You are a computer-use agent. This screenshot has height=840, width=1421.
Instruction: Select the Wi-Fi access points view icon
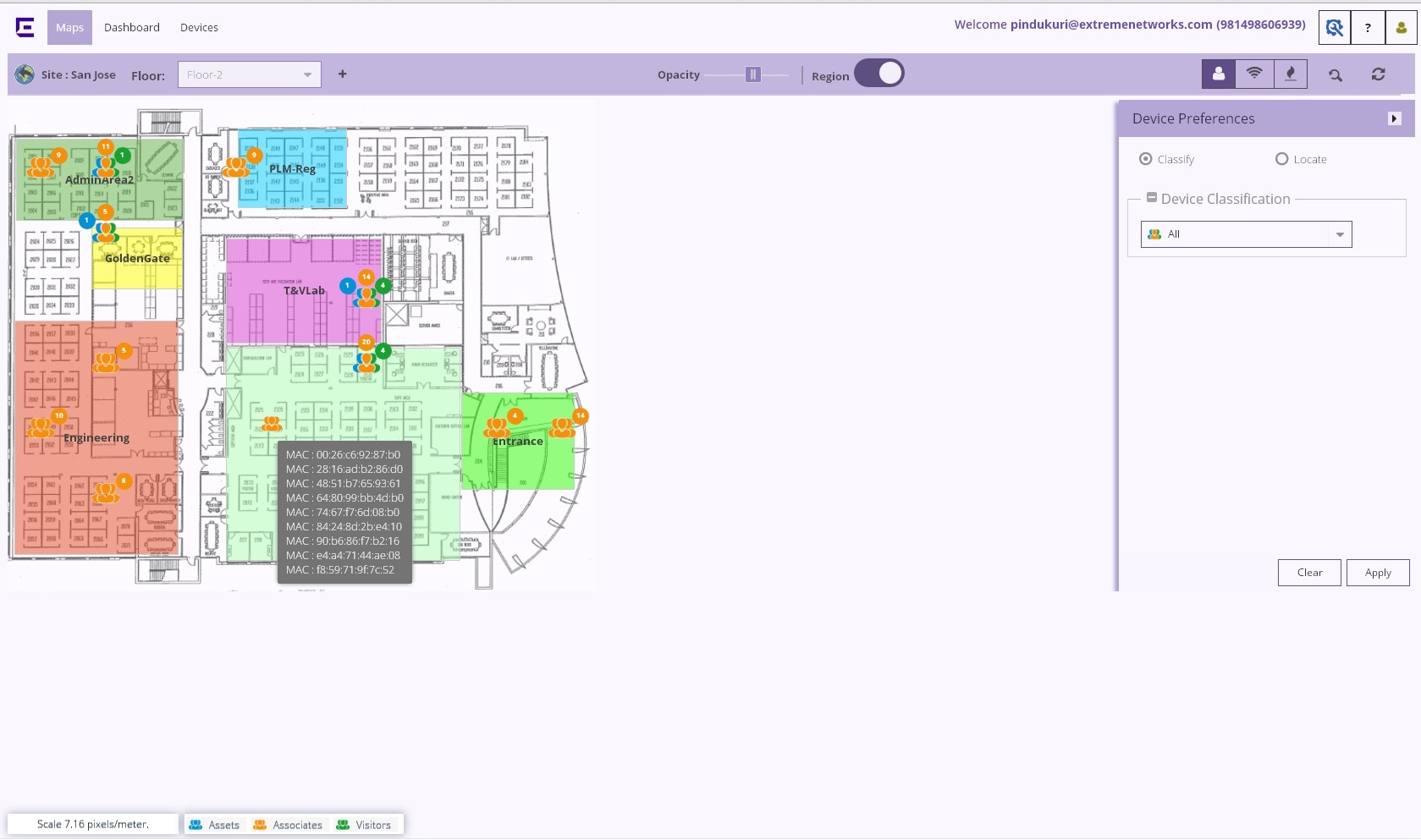point(1254,74)
